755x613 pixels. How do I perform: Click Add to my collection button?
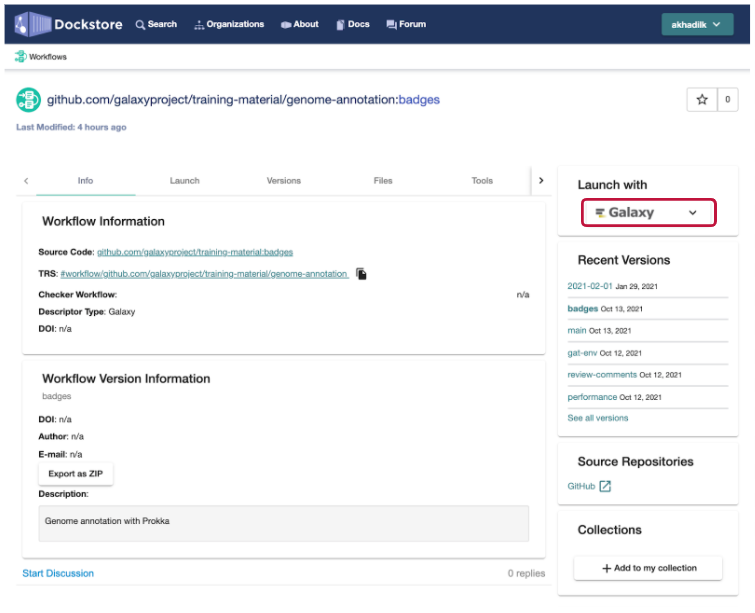(648, 568)
